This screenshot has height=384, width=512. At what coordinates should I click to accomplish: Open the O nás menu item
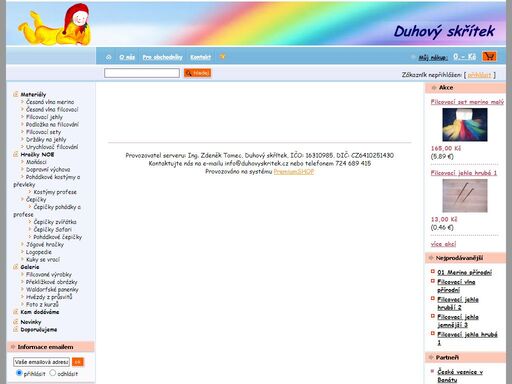pos(127,57)
